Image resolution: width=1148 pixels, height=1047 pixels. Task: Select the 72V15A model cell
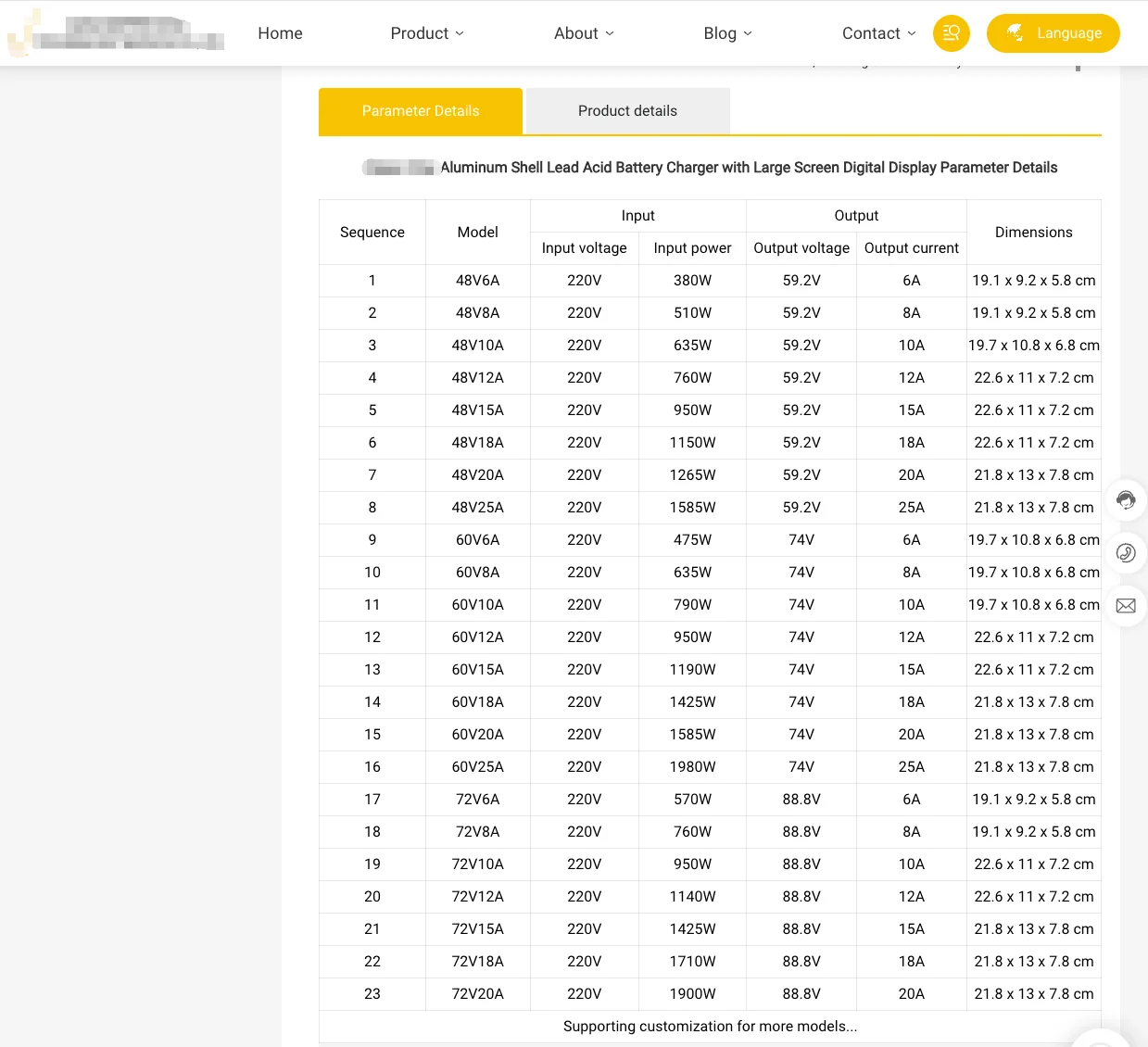pyautogui.click(x=478, y=929)
